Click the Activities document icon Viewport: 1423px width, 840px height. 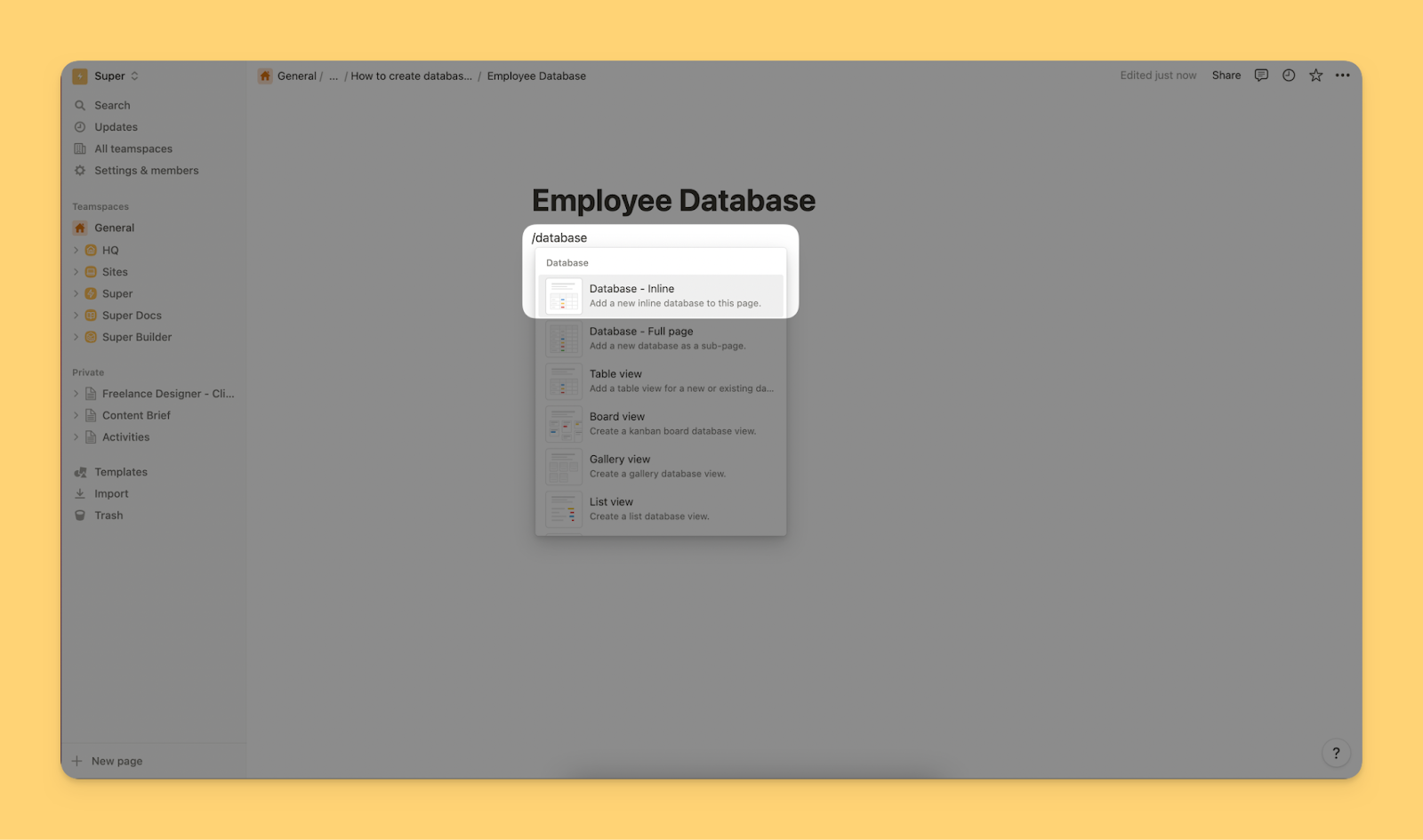(x=91, y=437)
